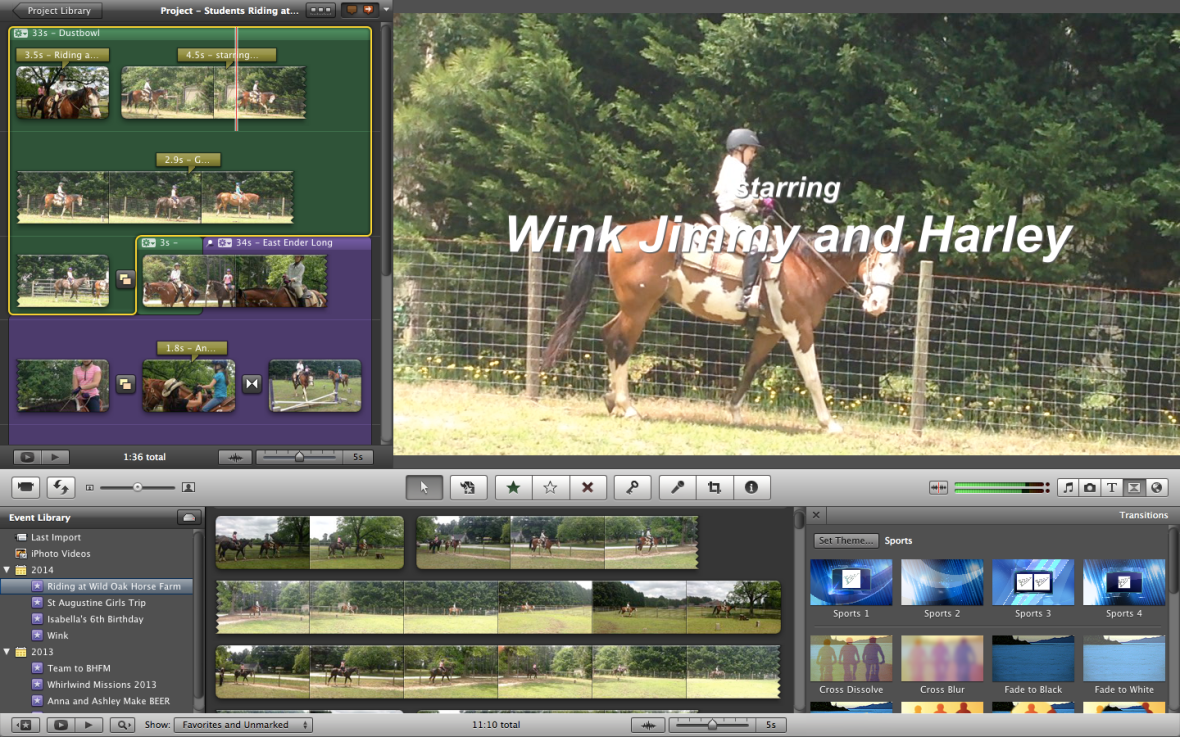
Task: Toggle audio waveforms in the Event browser
Action: click(648, 723)
